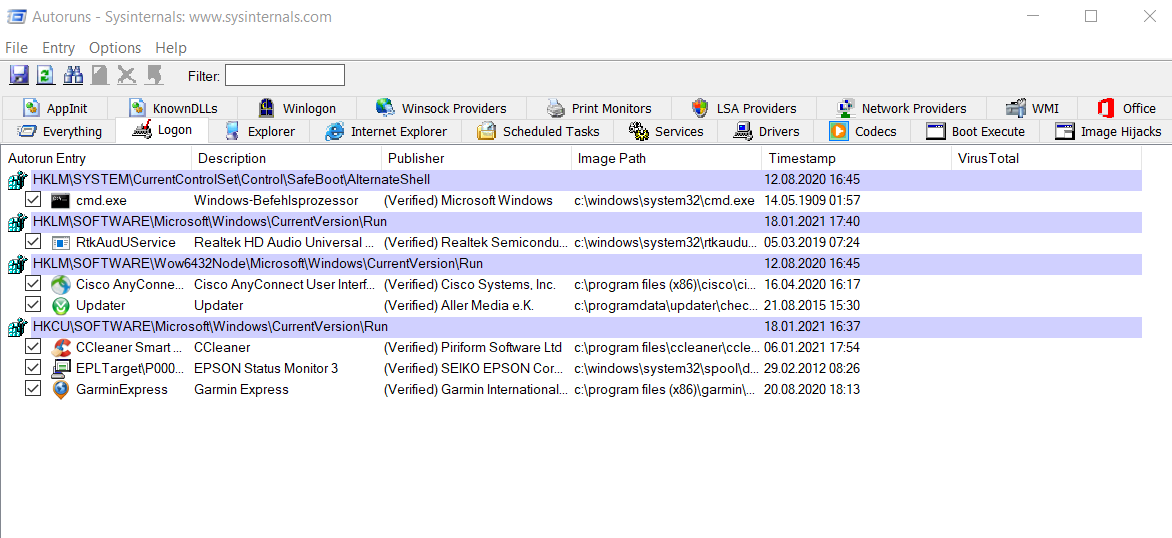Open the Services tab

pyautogui.click(x=666, y=132)
